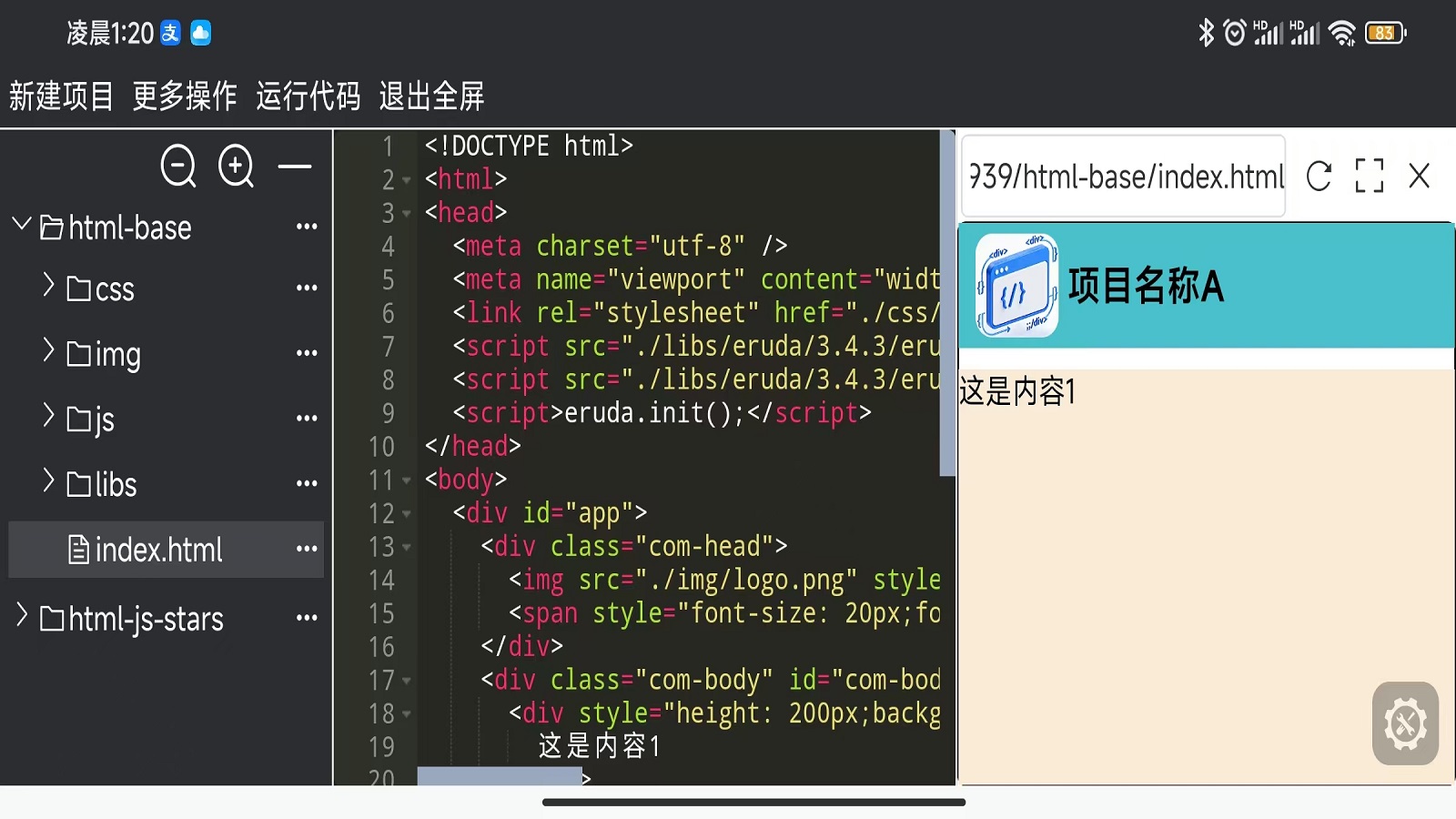Fold the app div on line 12
This screenshot has width=1456, height=819.
407,514
